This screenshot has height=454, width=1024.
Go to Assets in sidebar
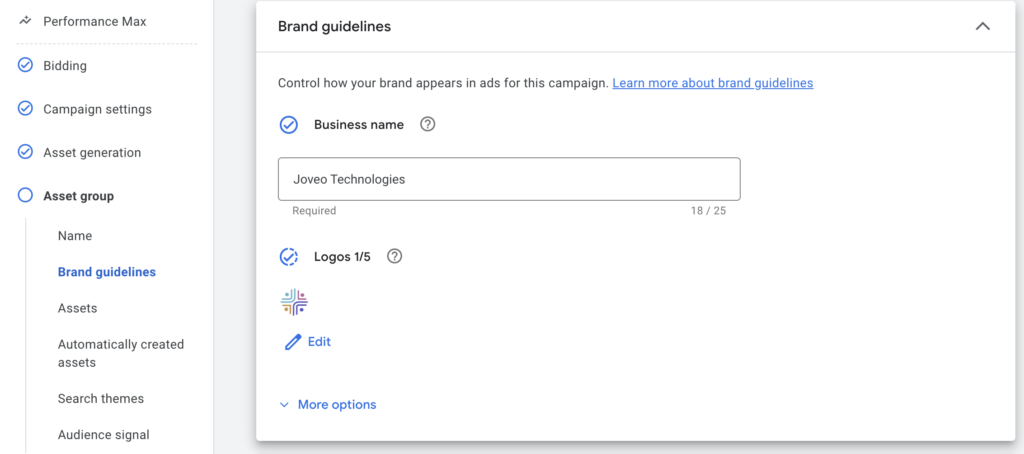pos(77,308)
